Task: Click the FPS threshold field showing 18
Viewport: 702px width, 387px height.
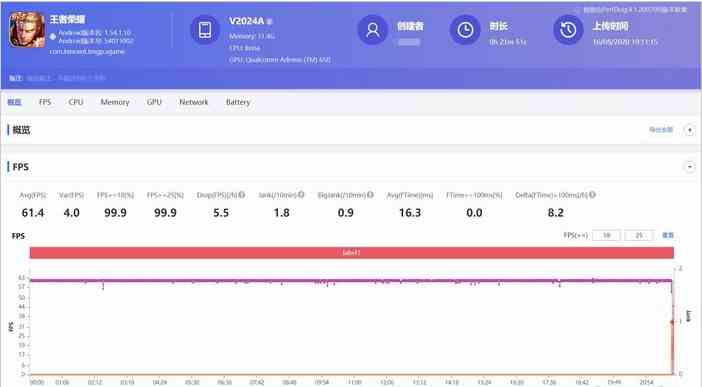Action: click(x=606, y=235)
